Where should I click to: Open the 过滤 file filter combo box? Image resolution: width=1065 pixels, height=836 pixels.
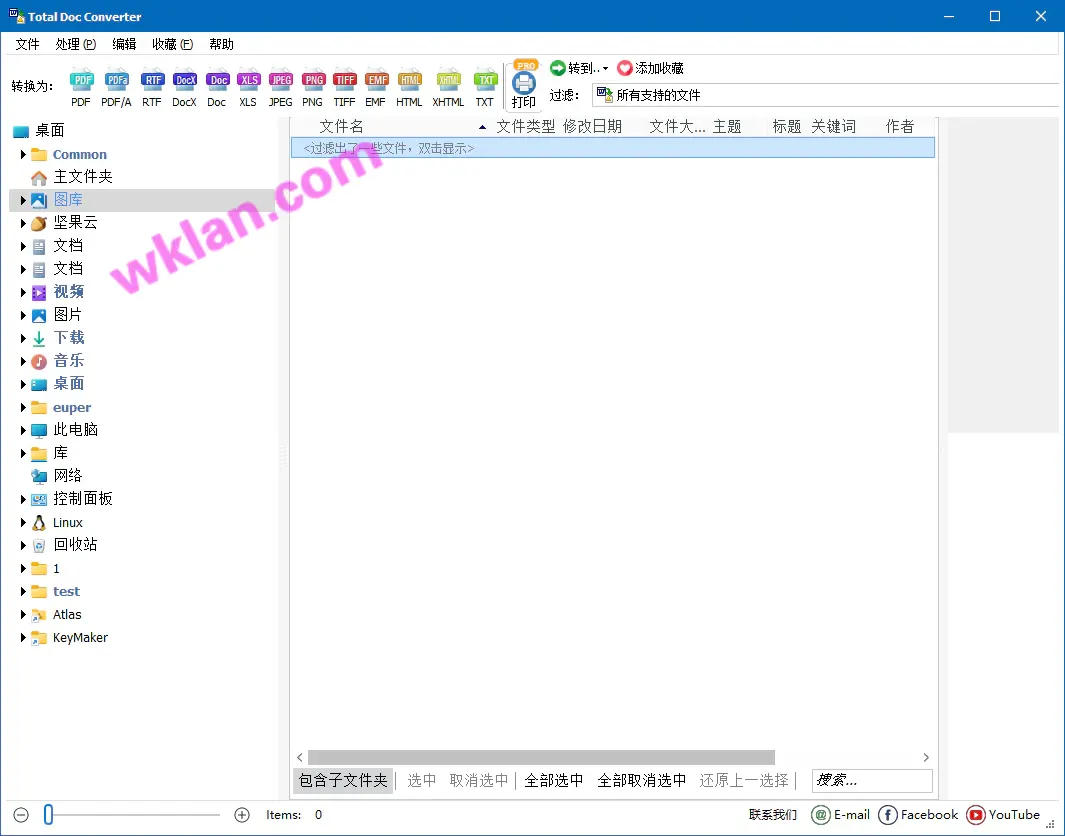(x=825, y=95)
